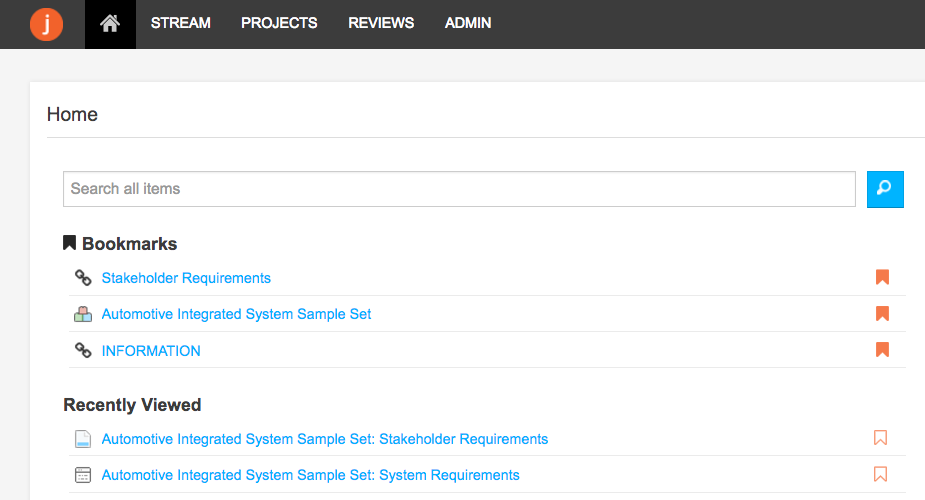Image resolution: width=925 pixels, height=500 pixels.
Task: Unbookmark Automotive Integrated System Sample Set
Action: [x=882, y=313]
